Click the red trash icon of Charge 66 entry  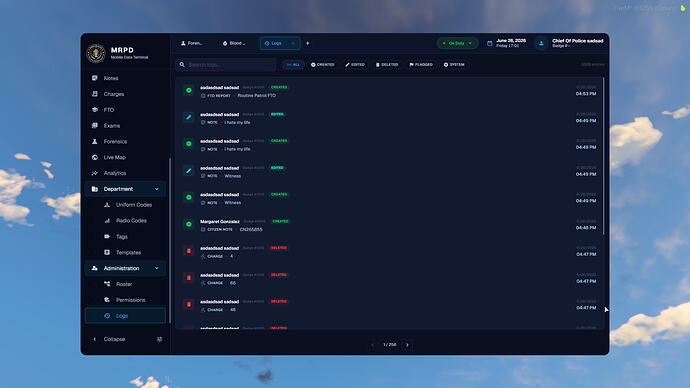pos(189,278)
